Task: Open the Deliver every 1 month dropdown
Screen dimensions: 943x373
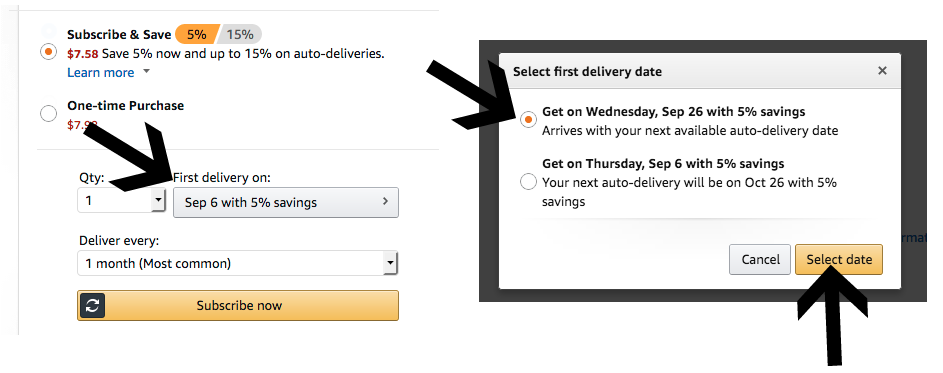Action: click(x=238, y=263)
